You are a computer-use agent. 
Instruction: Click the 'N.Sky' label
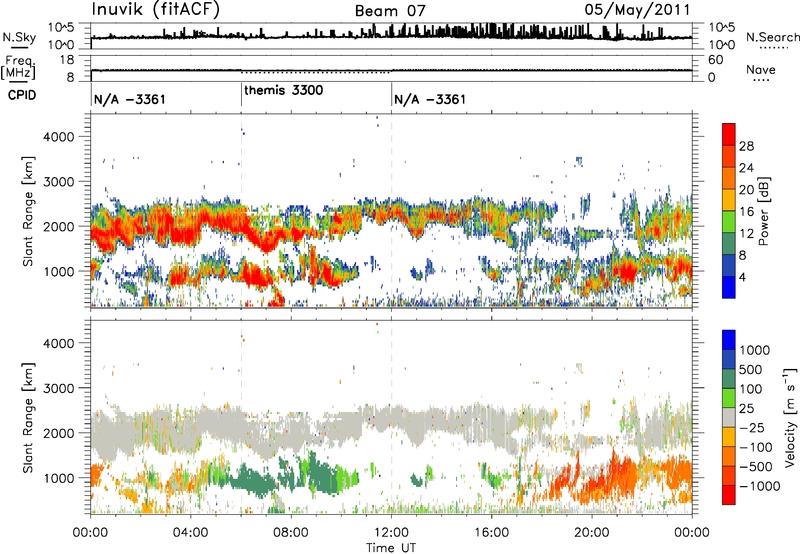point(19,37)
